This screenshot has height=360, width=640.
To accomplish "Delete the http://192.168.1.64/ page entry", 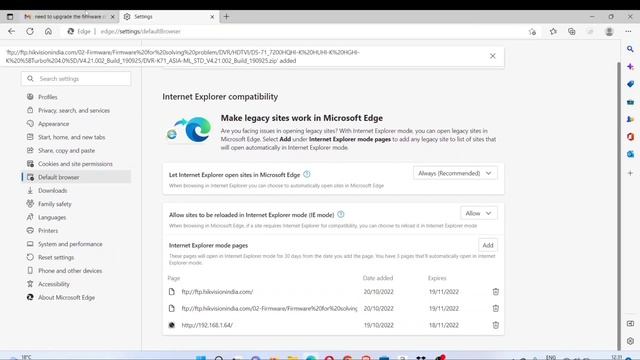I will pos(496,325).
